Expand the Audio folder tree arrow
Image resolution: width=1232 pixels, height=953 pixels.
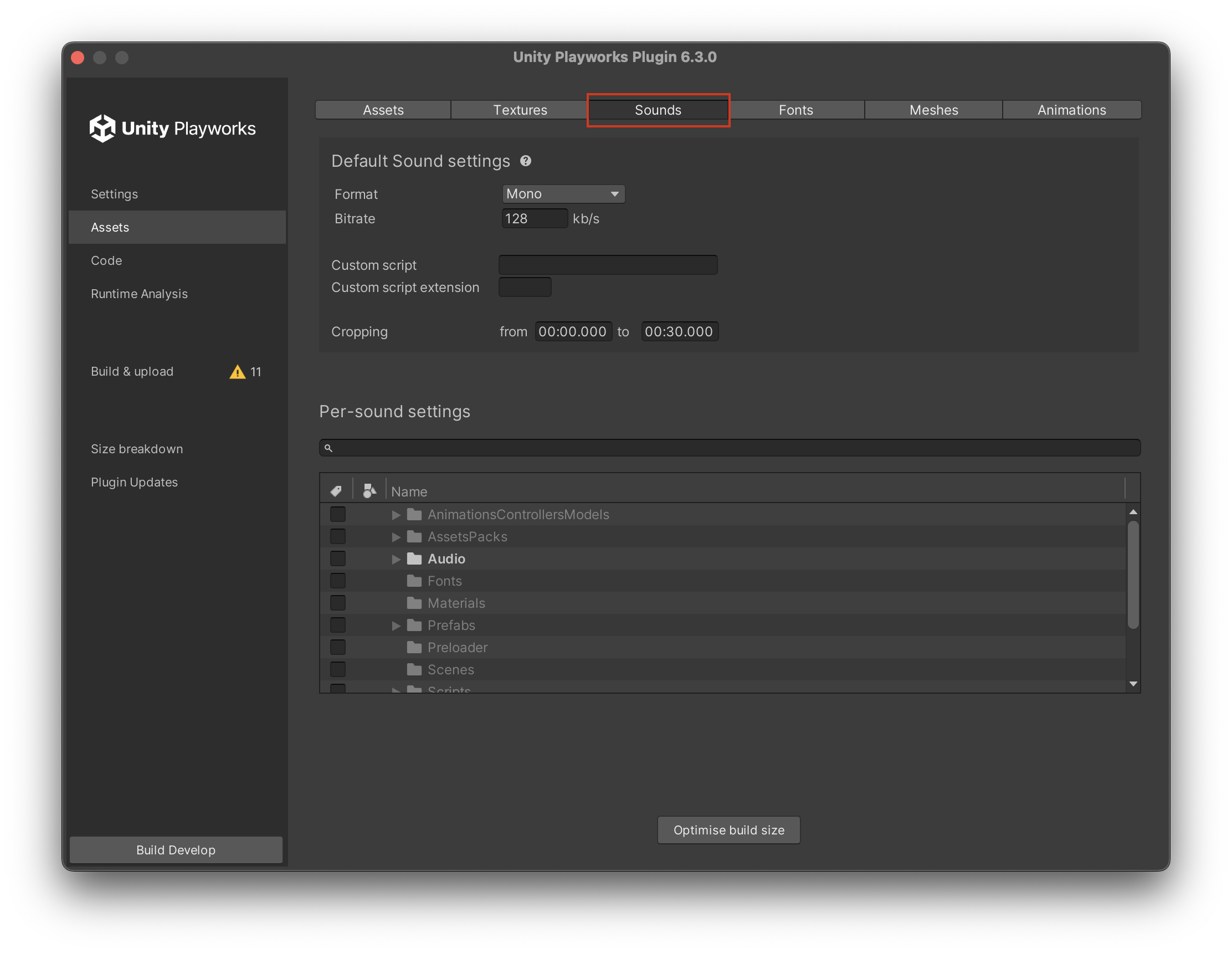(x=396, y=559)
